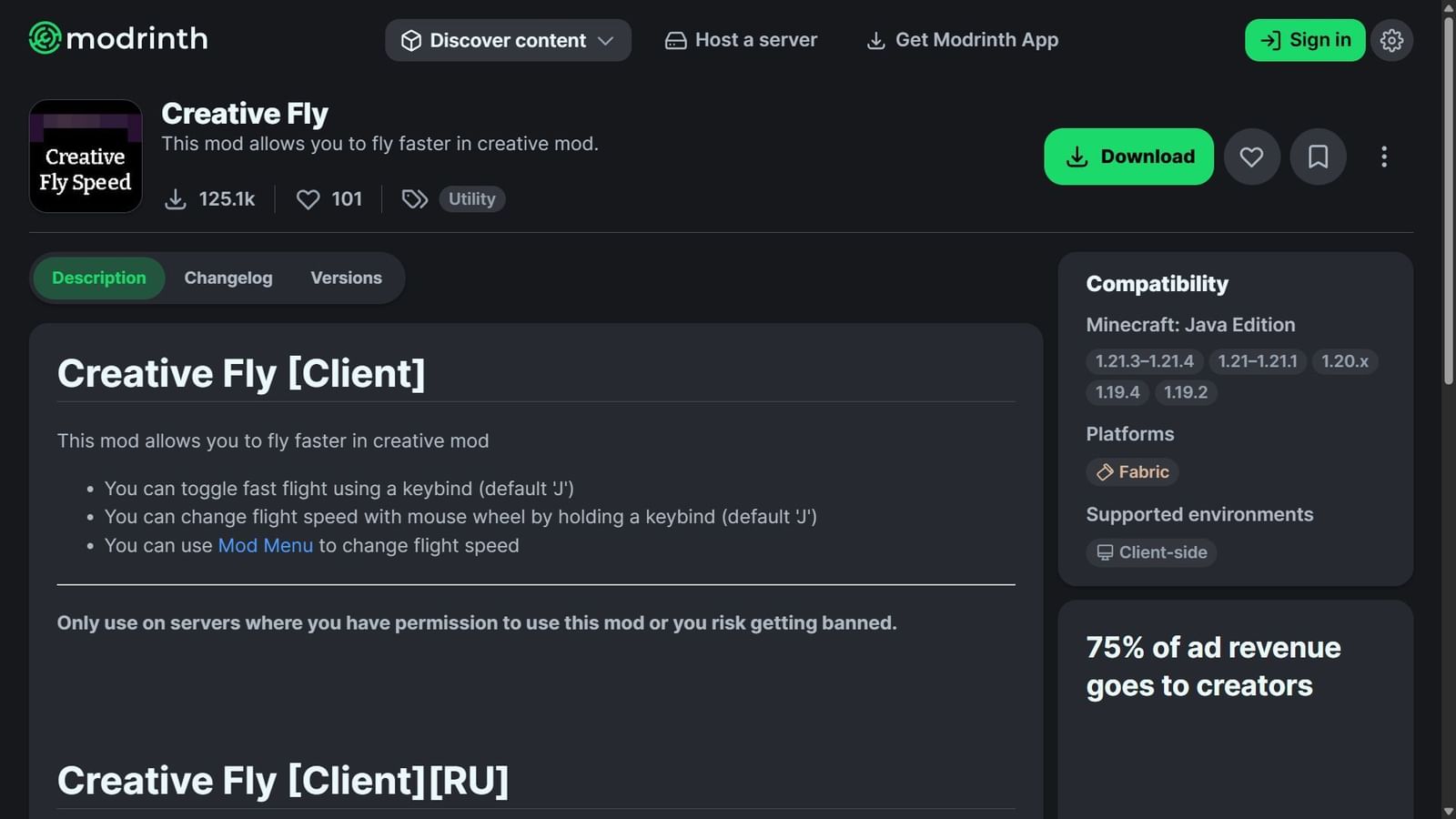Select the 1.21.3–1.21.4 compatibility chip
The height and width of the screenshot is (819, 1456).
pos(1143,361)
